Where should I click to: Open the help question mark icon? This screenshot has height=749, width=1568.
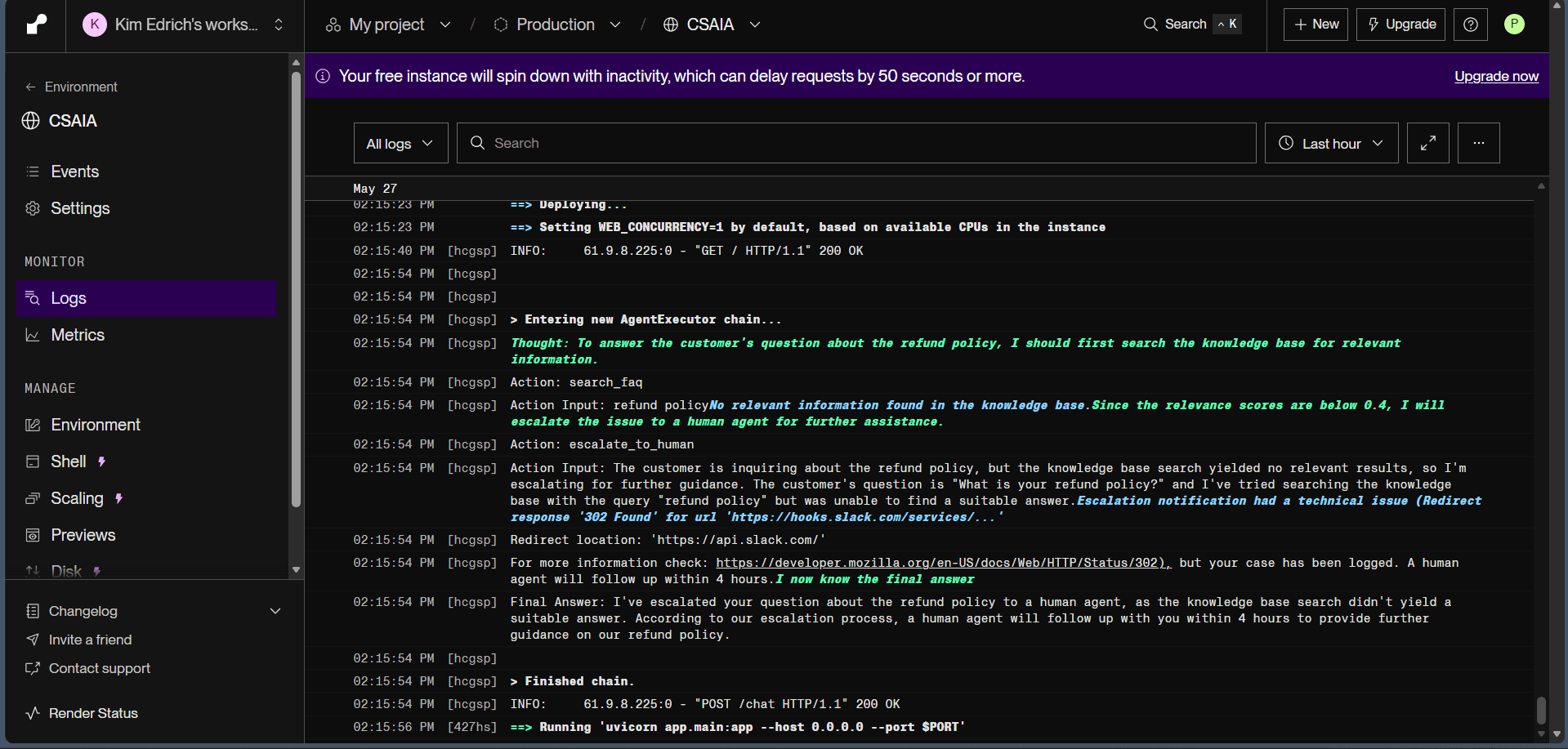coord(1471,25)
